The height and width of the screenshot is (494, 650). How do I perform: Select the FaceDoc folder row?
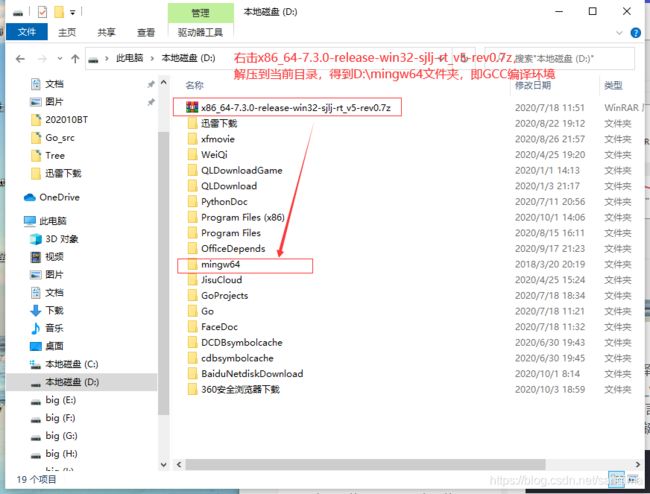pos(408,327)
